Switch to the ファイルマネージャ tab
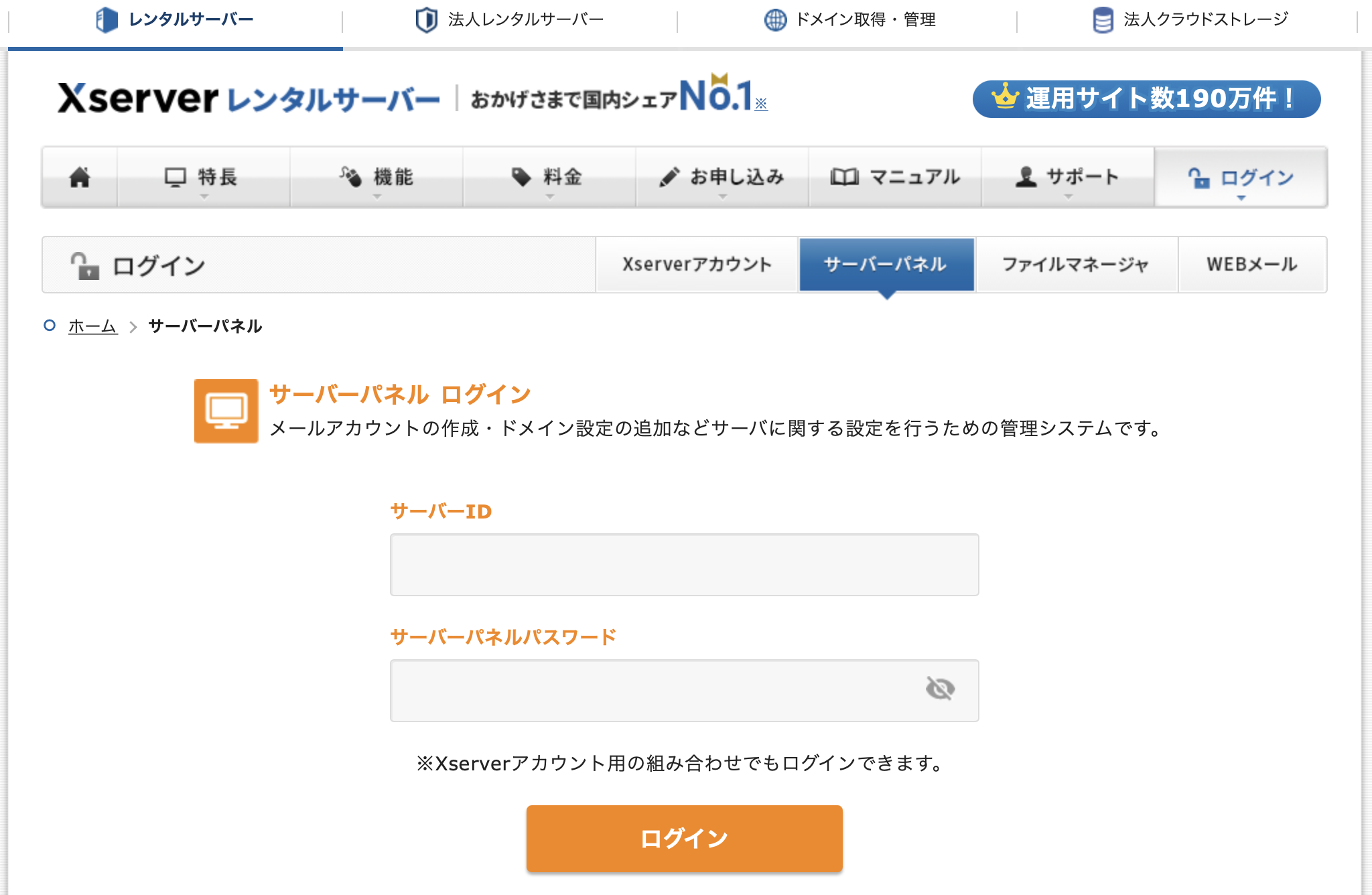Image resolution: width=1372 pixels, height=895 pixels. pos(1077,265)
